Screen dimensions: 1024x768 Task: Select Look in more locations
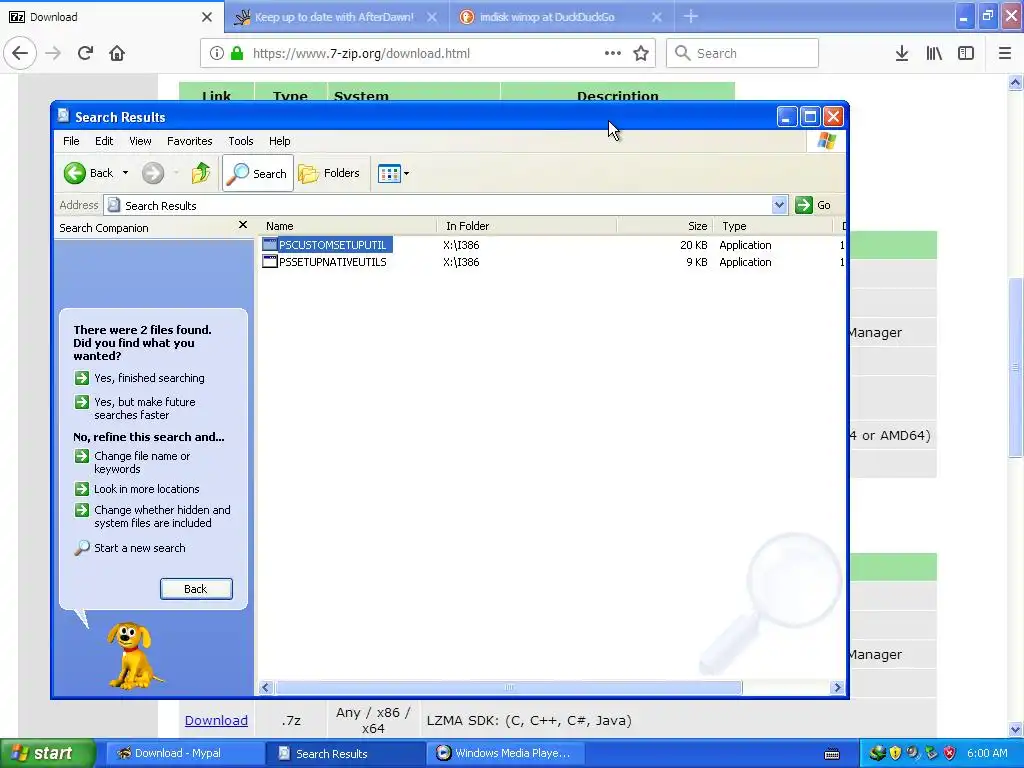pos(146,489)
